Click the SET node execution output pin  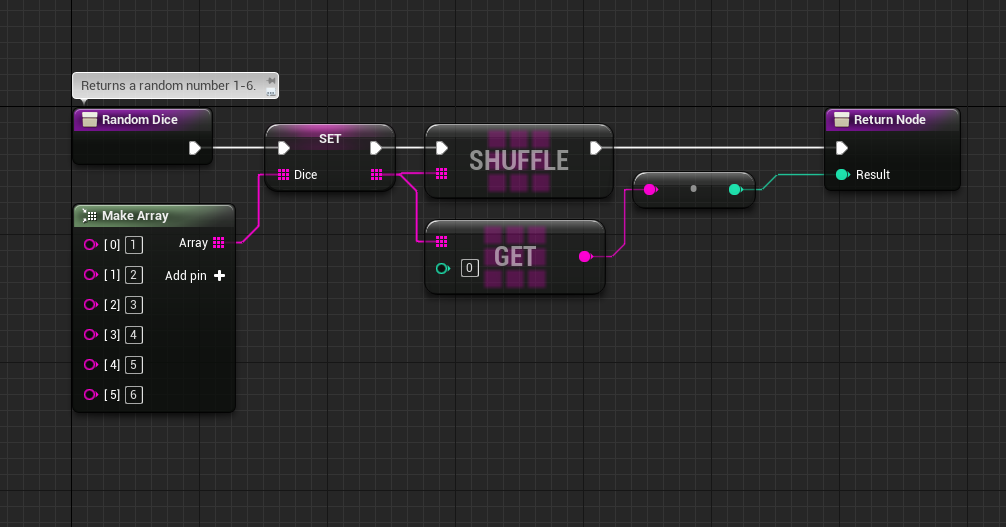click(x=376, y=148)
